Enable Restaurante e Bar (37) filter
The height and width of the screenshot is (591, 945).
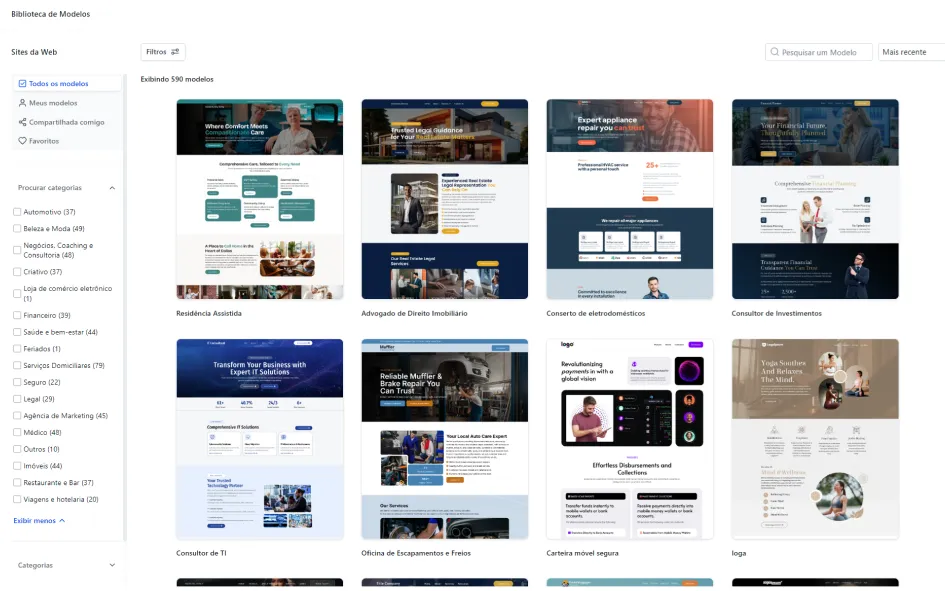(17, 483)
